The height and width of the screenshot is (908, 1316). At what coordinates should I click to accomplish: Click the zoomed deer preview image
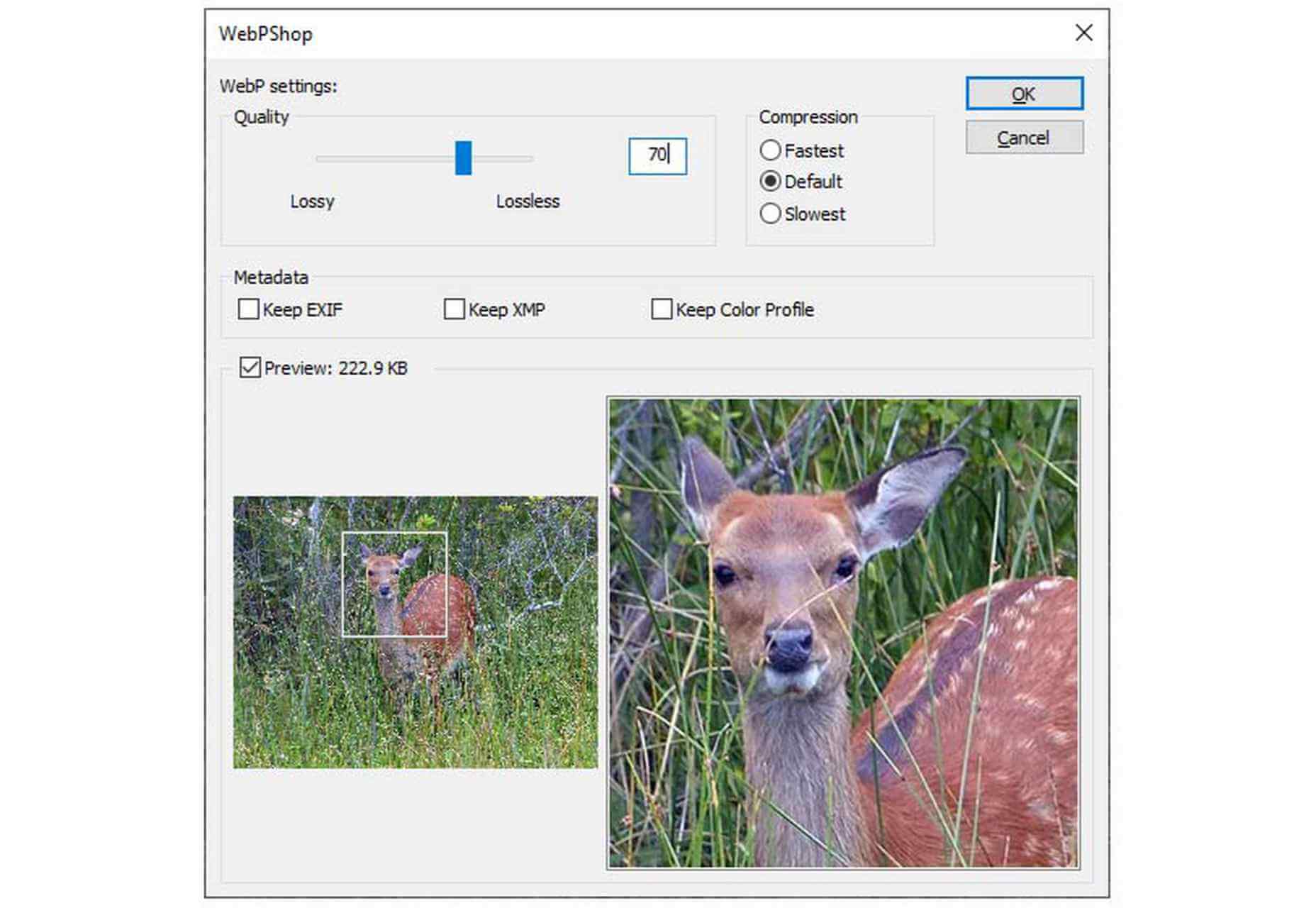coord(844,633)
